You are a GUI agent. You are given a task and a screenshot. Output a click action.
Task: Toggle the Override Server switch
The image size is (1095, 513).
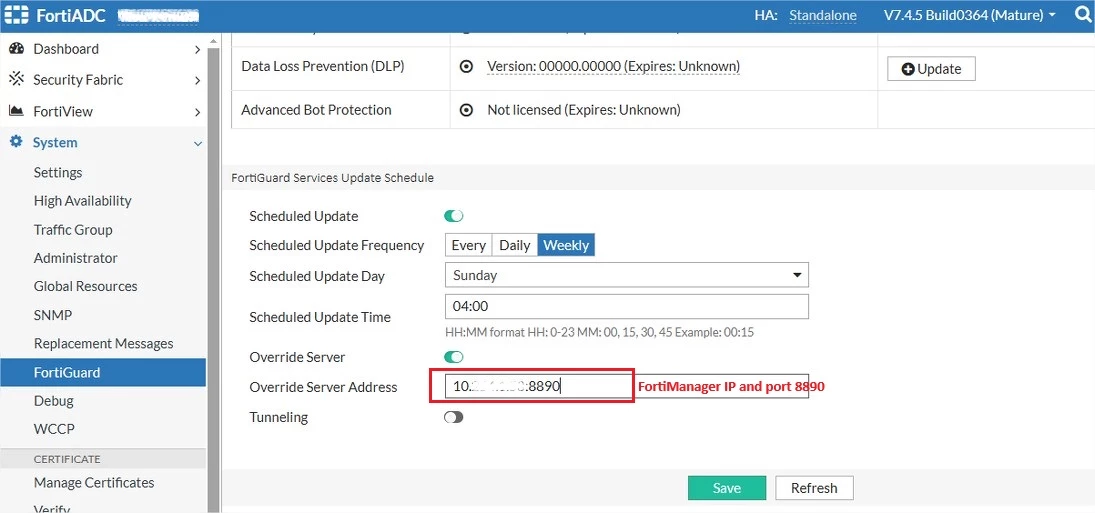click(454, 357)
